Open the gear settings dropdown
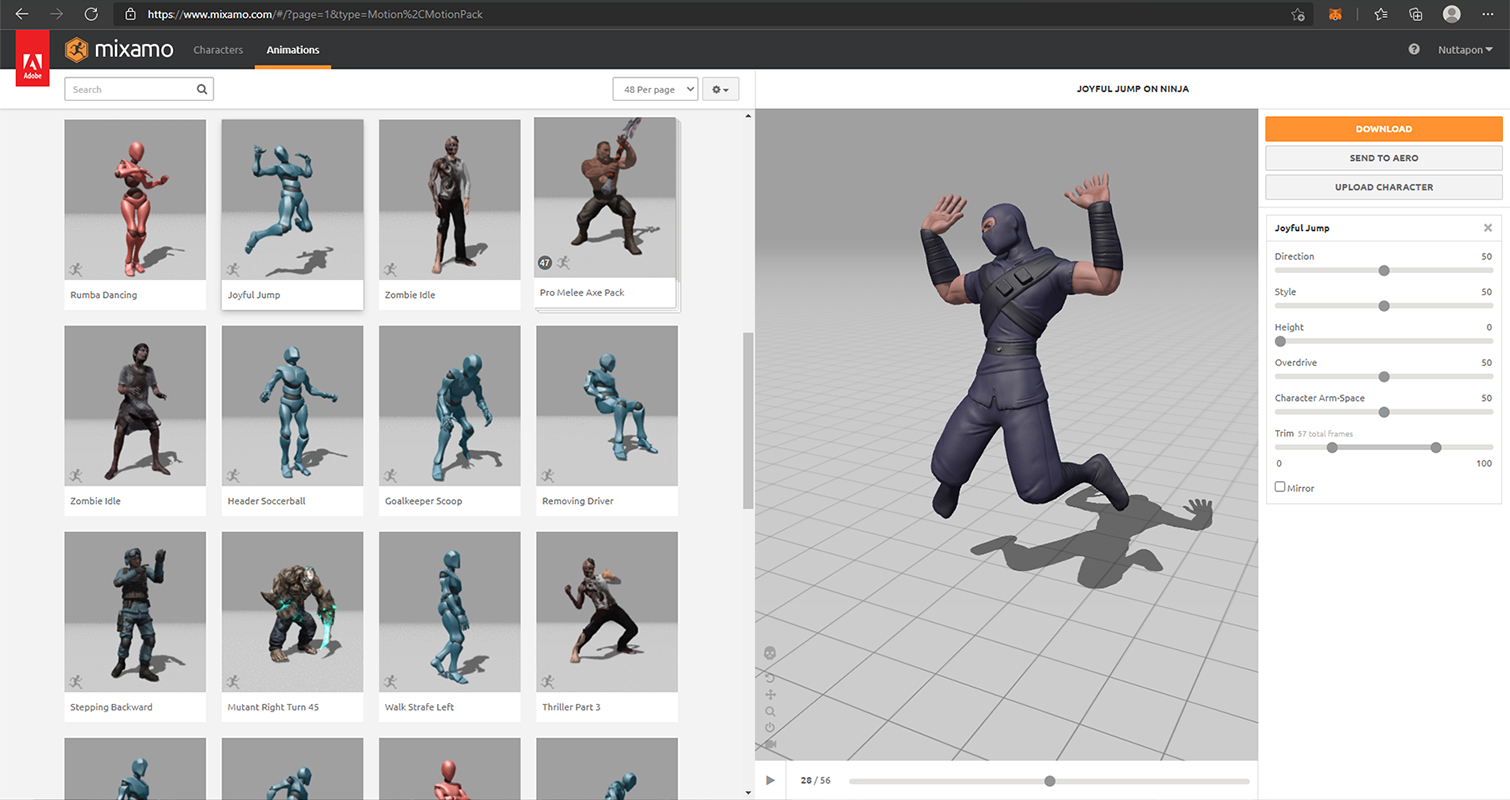 pyautogui.click(x=720, y=89)
